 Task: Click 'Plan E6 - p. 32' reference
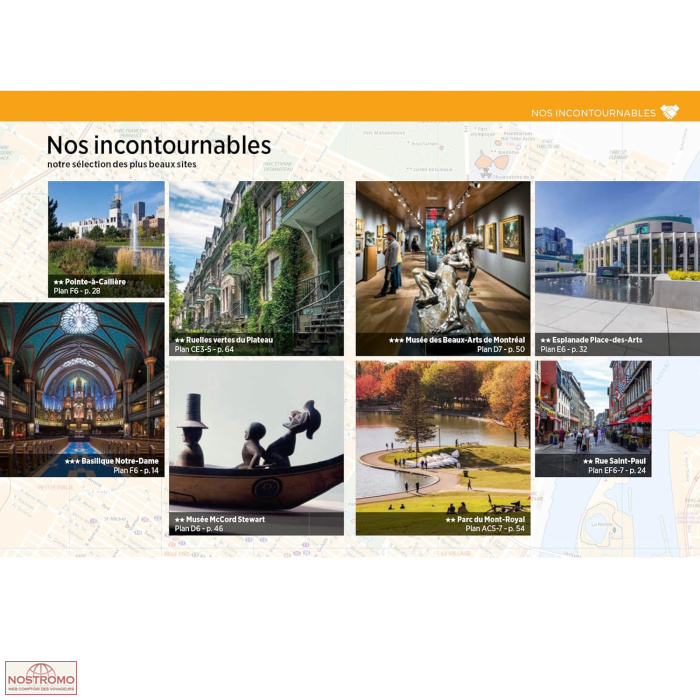point(564,350)
